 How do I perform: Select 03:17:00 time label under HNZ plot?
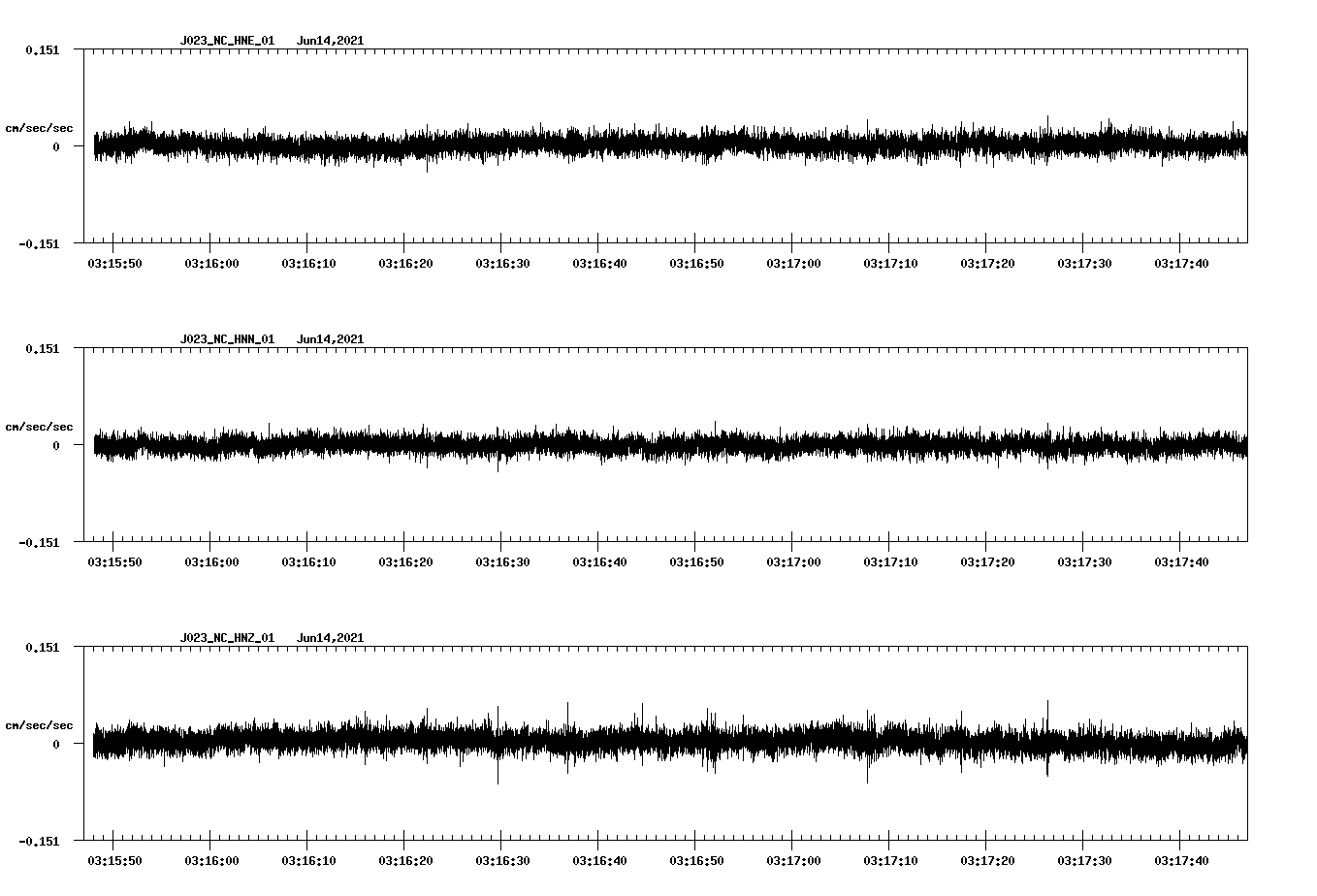pyautogui.click(x=793, y=861)
